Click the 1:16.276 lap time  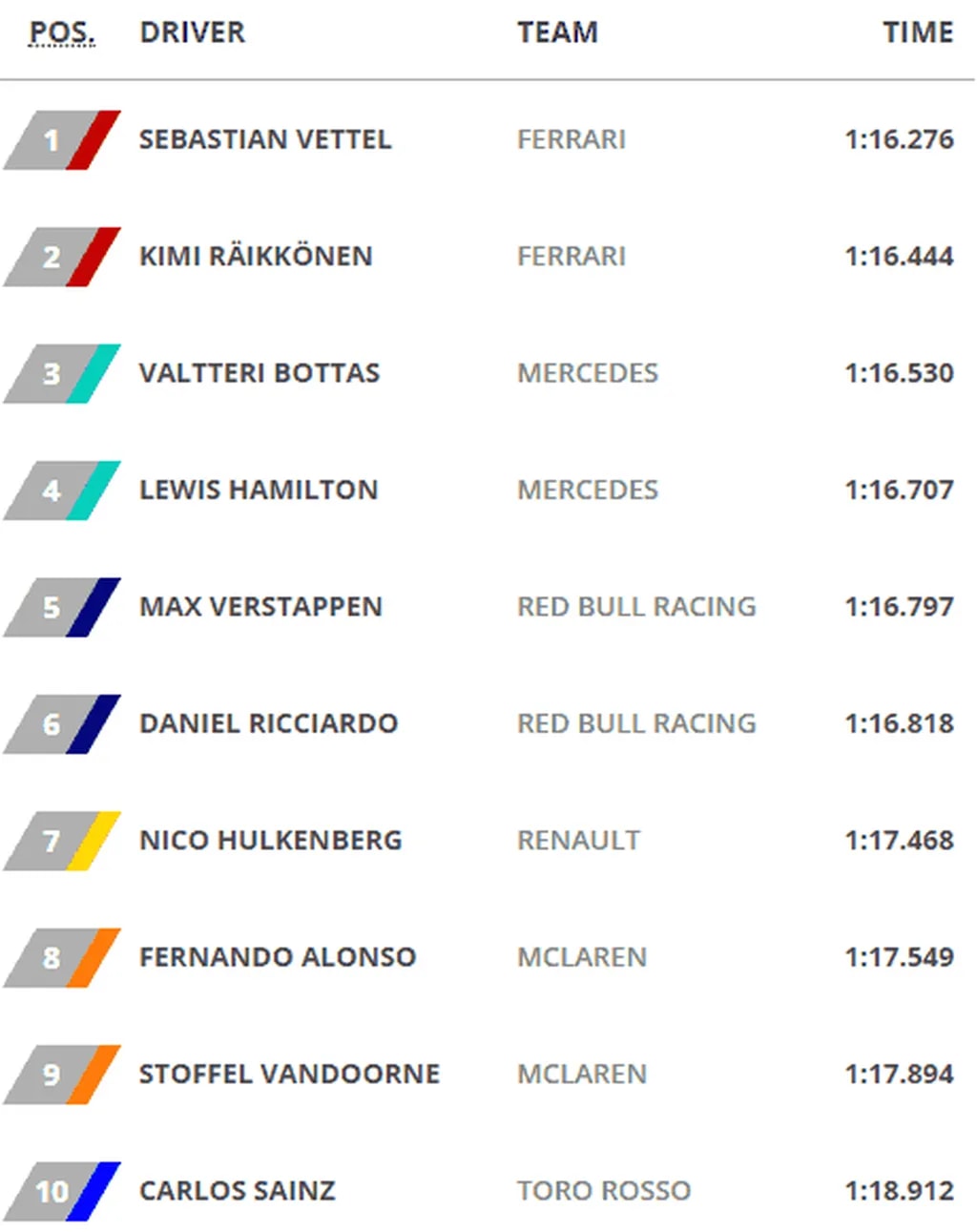tap(899, 139)
